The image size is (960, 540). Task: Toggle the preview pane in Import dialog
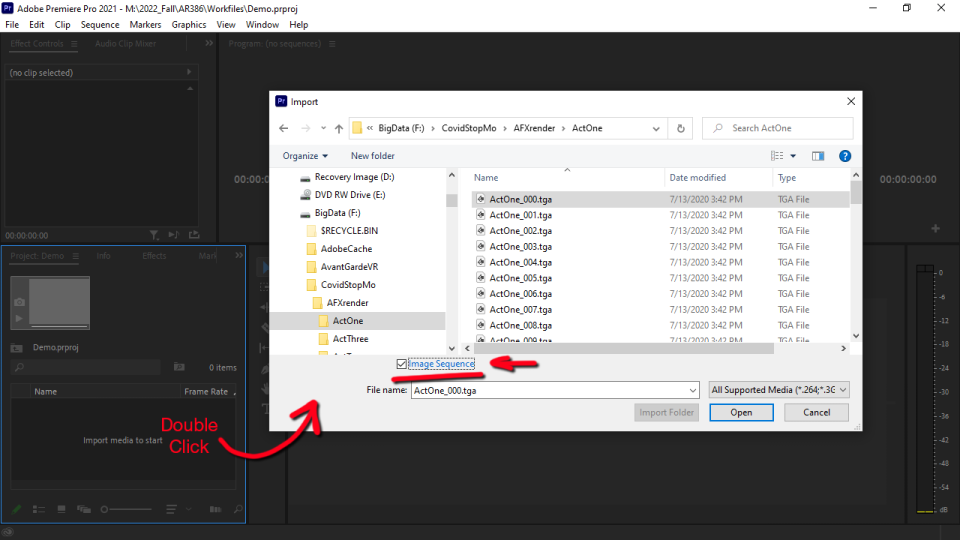[x=818, y=156]
